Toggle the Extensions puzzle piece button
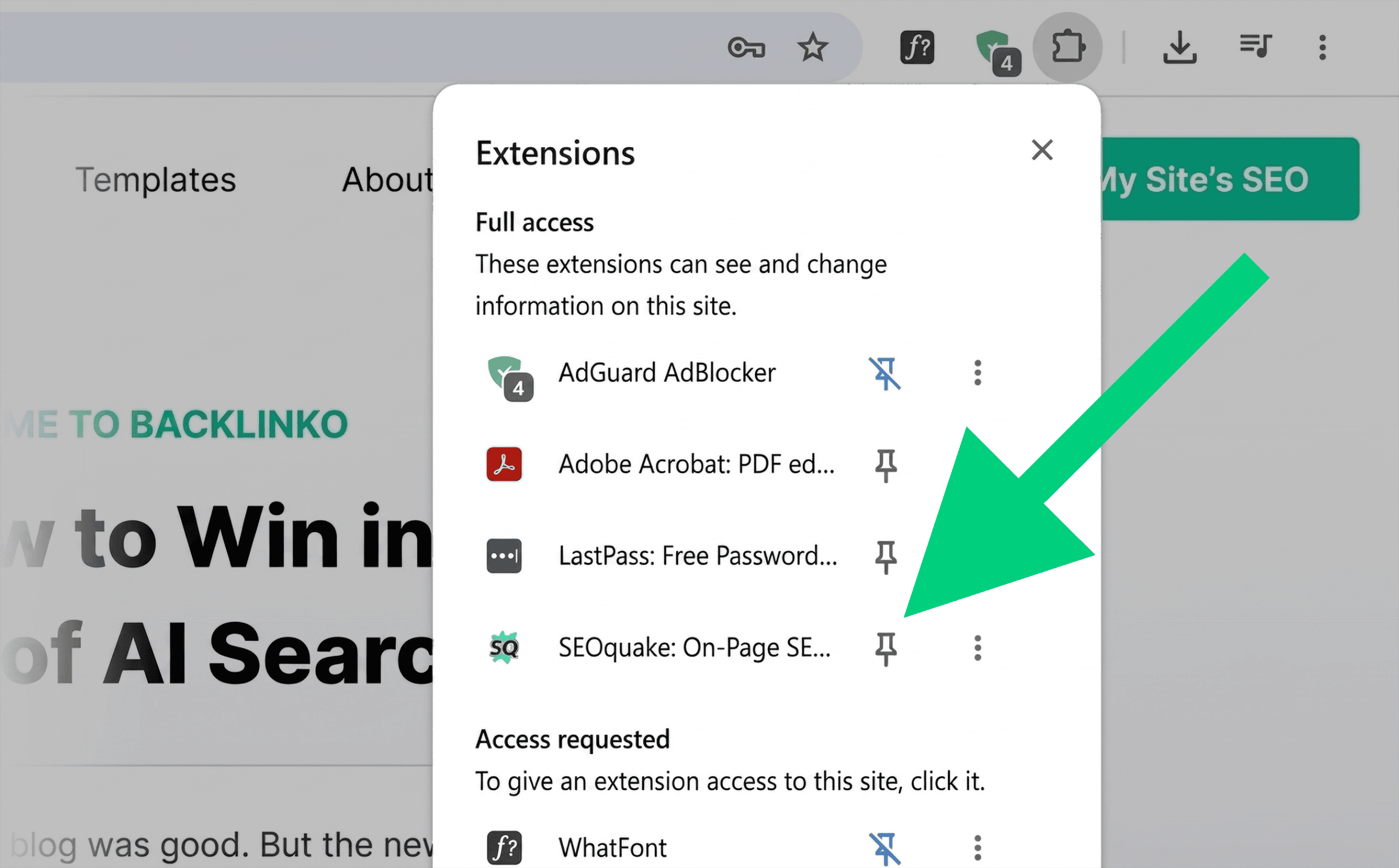1399x868 pixels. tap(1067, 46)
